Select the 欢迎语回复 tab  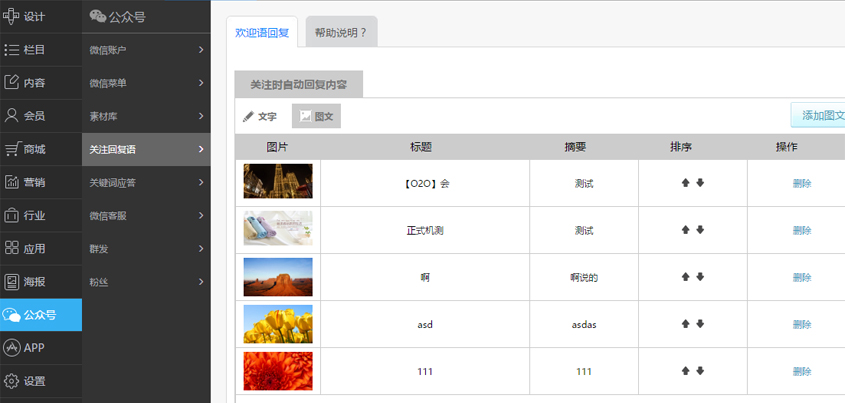coord(262,32)
